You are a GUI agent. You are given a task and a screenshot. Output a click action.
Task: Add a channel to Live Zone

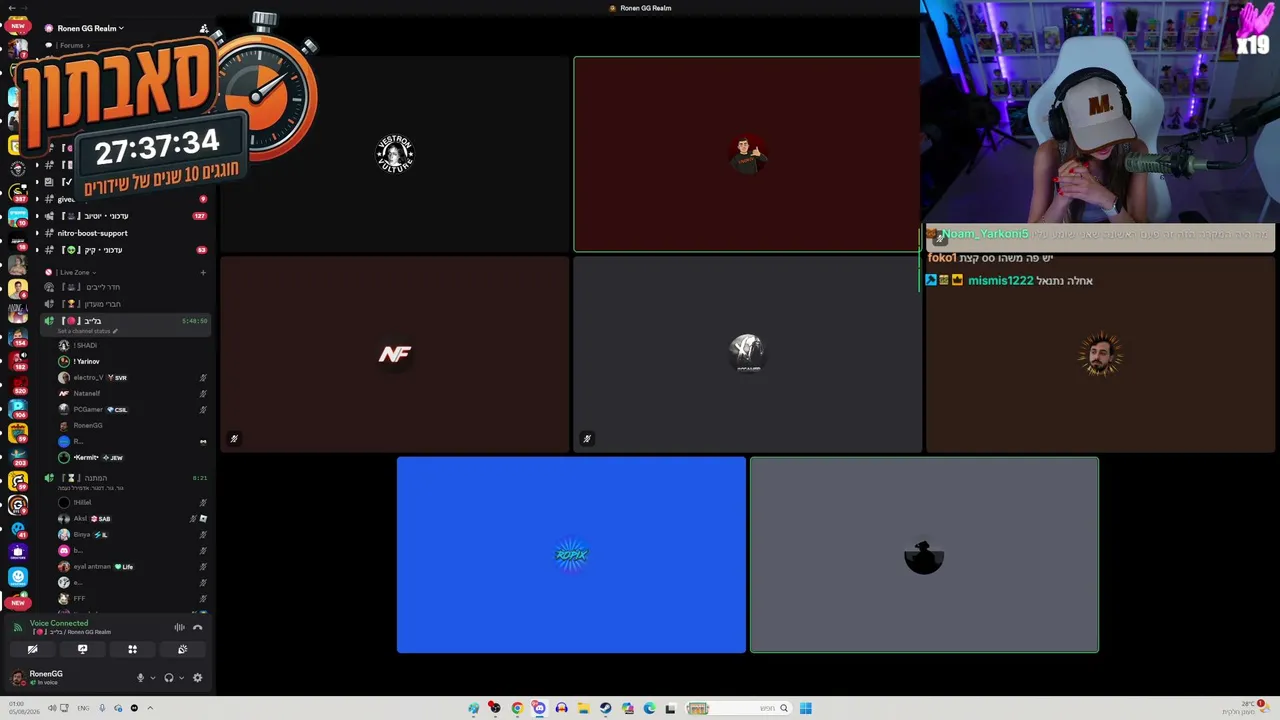coord(203,272)
